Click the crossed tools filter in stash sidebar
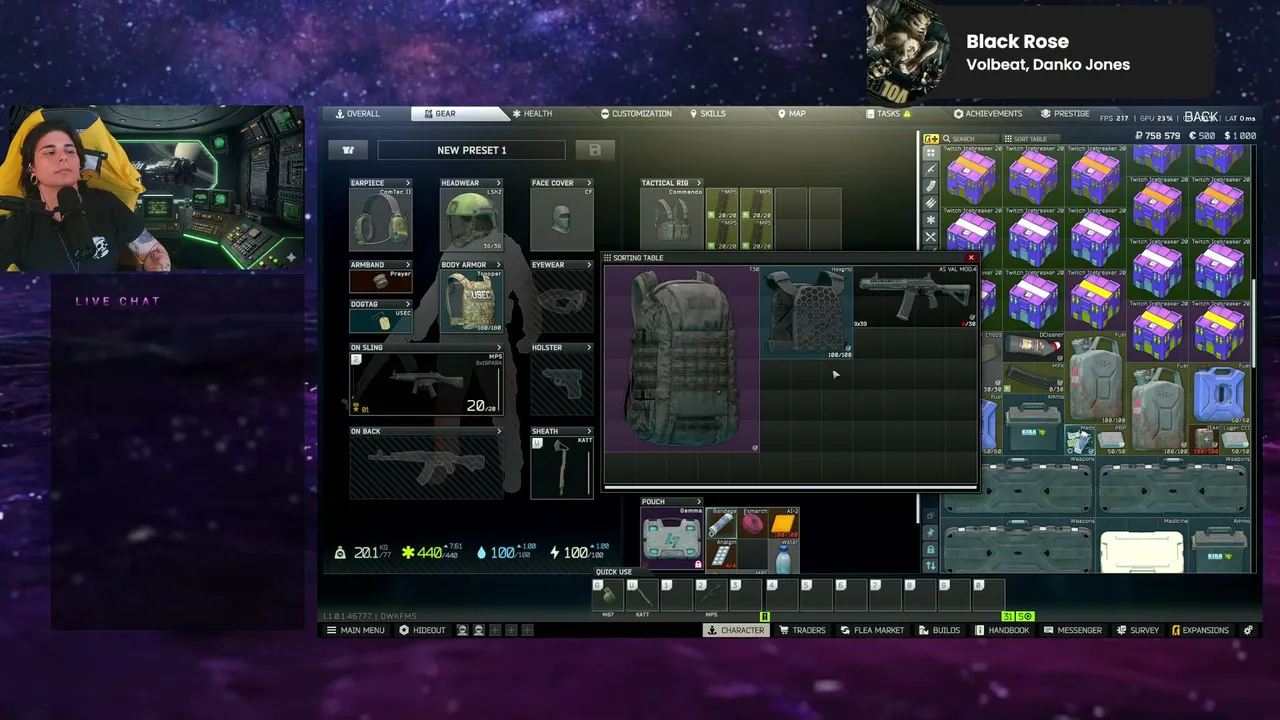The image size is (1280, 720). [931, 237]
